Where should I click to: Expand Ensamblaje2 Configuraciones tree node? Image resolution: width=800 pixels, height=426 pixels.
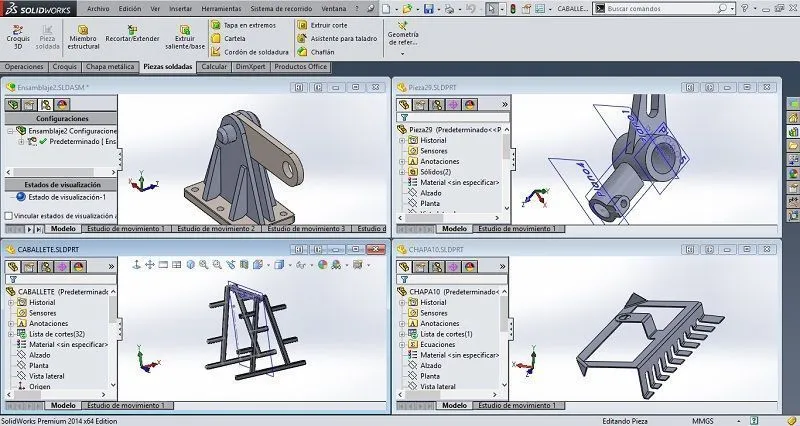point(10,131)
